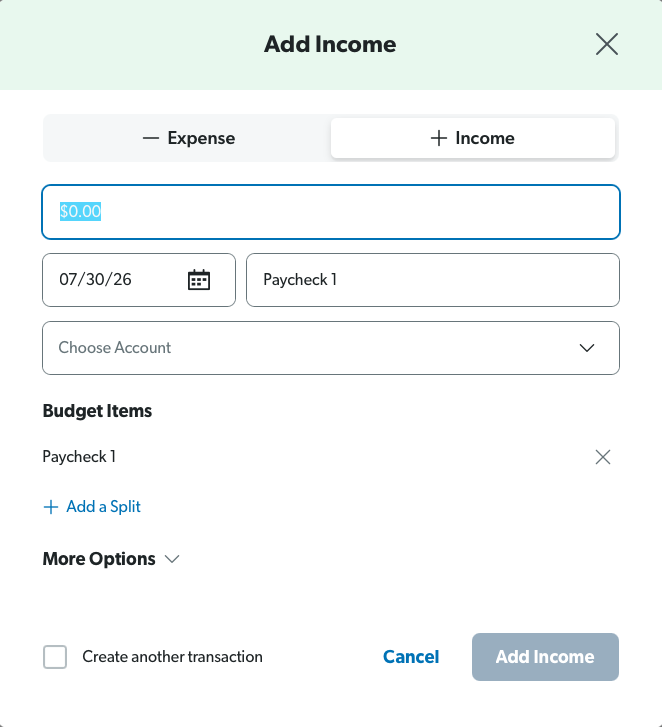The image size is (662, 727).
Task: Open the calendar date picker icon
Action: 199,280
